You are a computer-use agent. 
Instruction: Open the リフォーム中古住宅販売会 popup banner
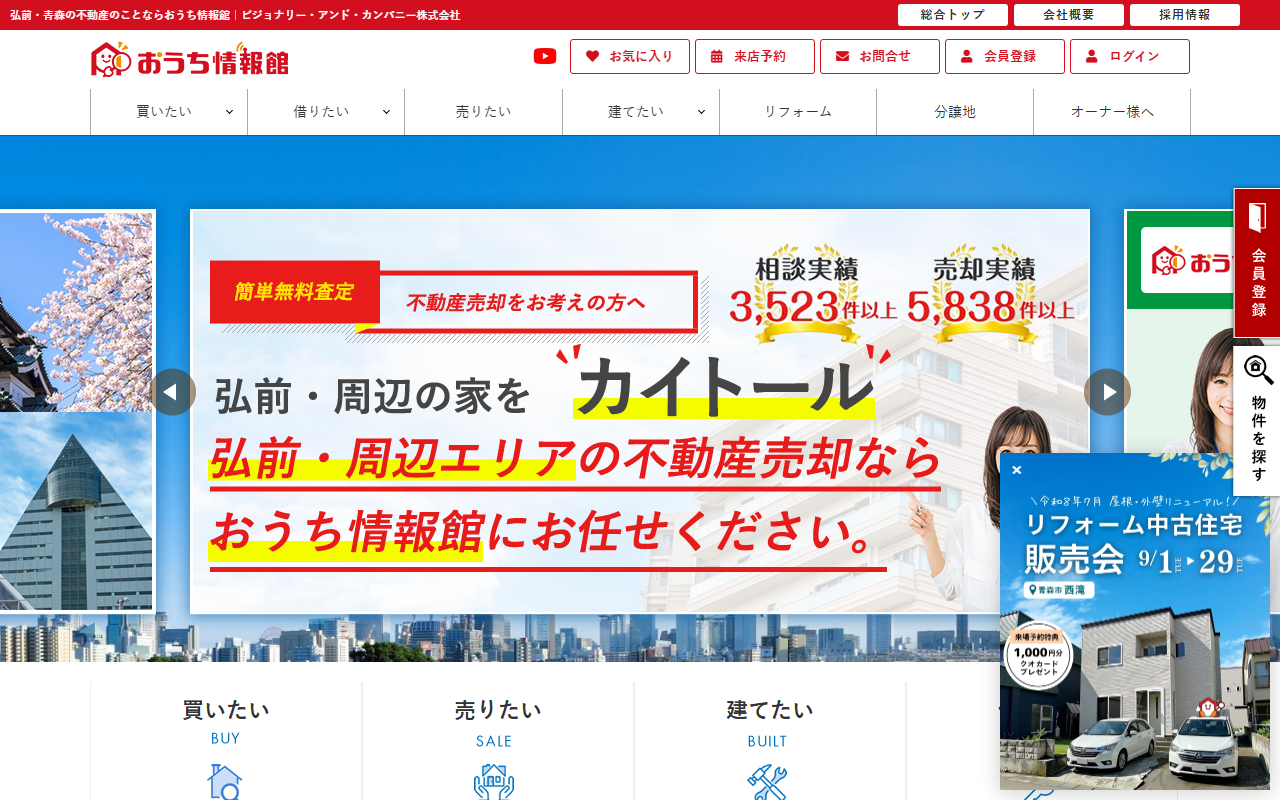click(x=1135, y=622)
